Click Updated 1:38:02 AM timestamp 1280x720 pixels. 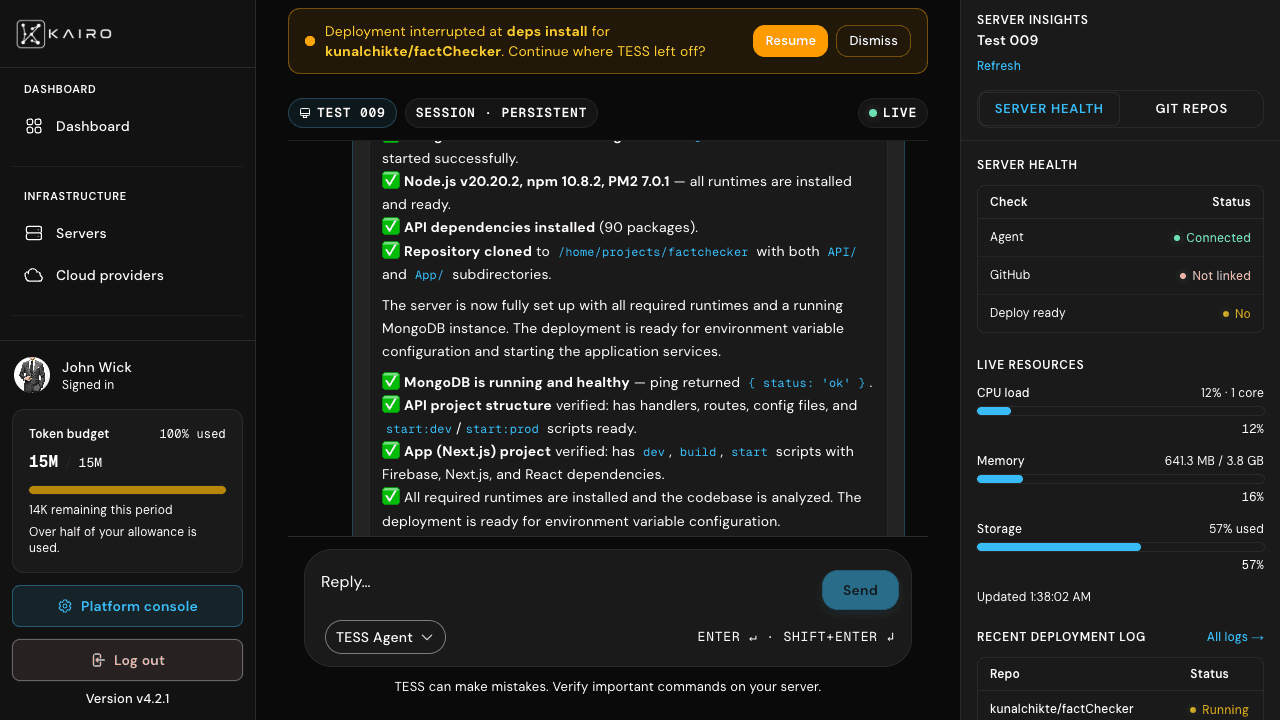point(1034,597)
